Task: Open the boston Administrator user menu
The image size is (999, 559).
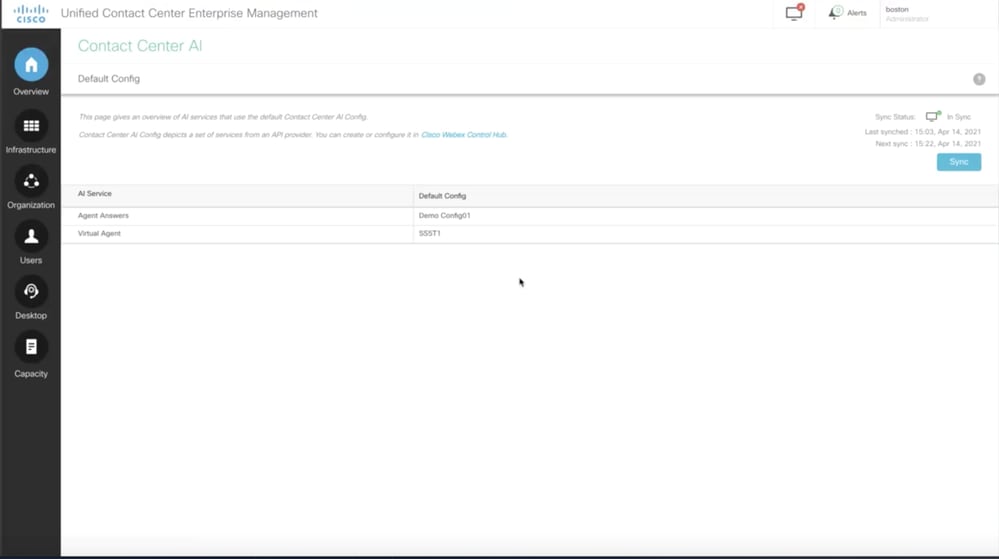Action: click(907, 13)
